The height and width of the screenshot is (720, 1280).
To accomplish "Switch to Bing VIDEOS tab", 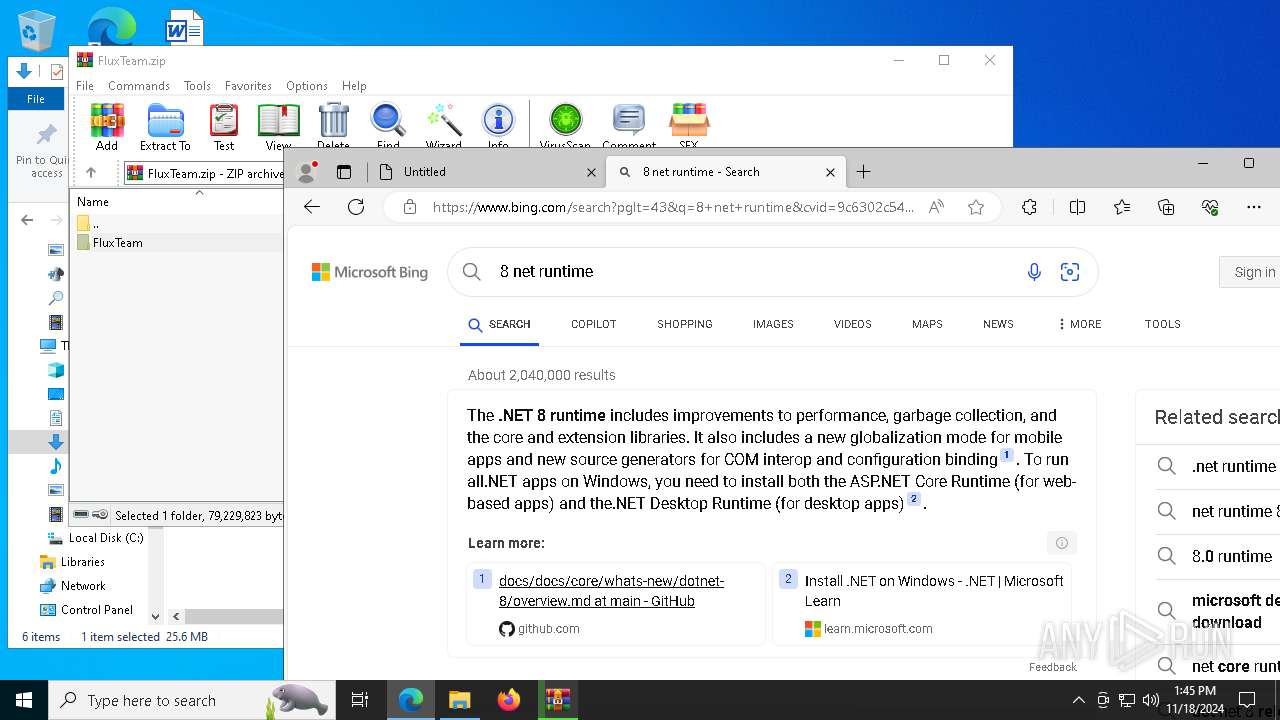I will [853, 324].
